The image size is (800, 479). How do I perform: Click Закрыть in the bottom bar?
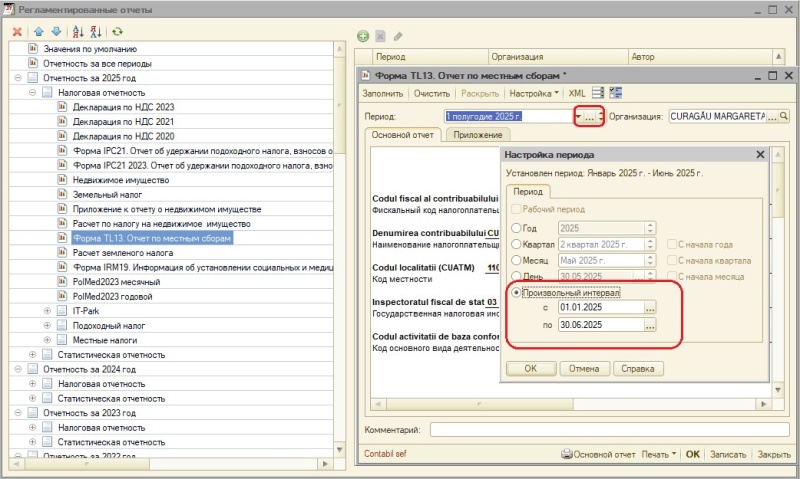774,454
